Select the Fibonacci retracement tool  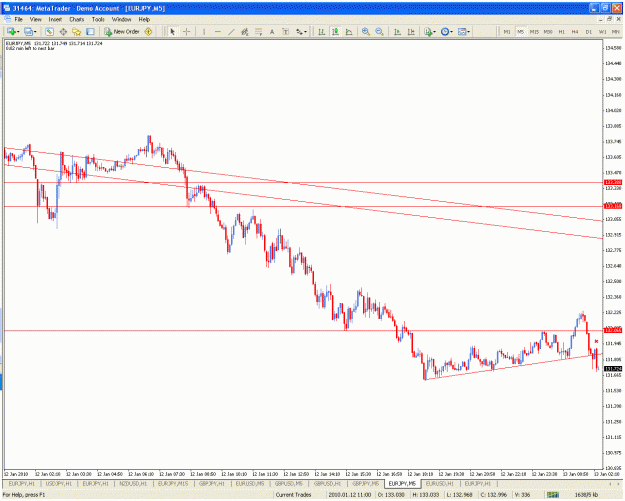point(258,31)
